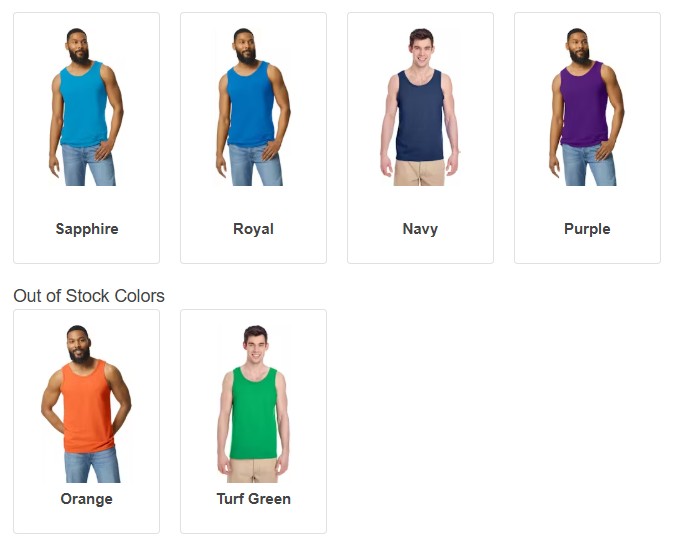Click the Purple color name
This screenshot has height=552, width=692.
(x=587, y=229)
